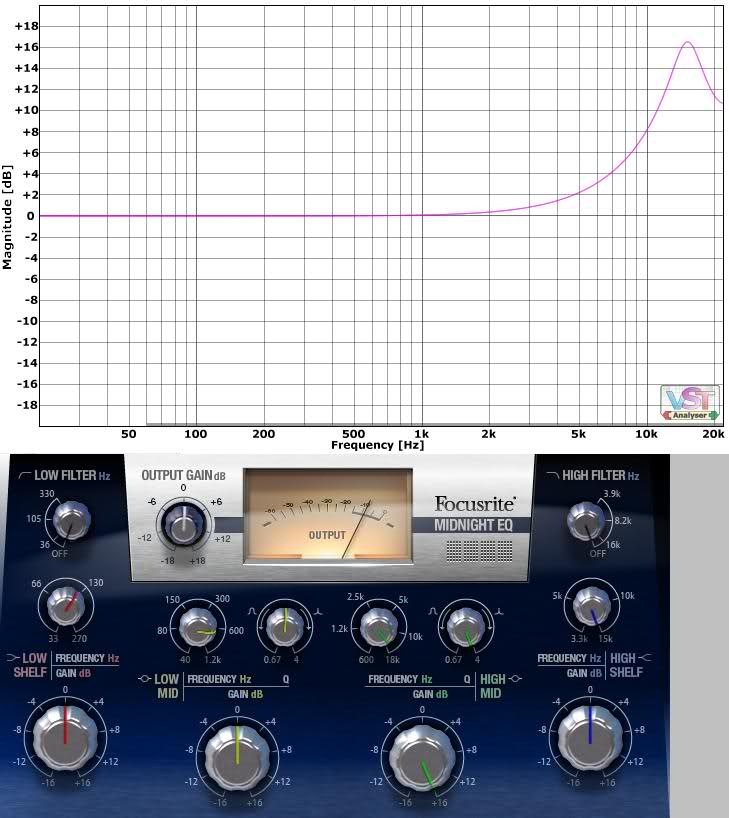Click the 270 mark on Low Shelf frequency
Viewport: 729px width, 818px height.
click(79, 639)
